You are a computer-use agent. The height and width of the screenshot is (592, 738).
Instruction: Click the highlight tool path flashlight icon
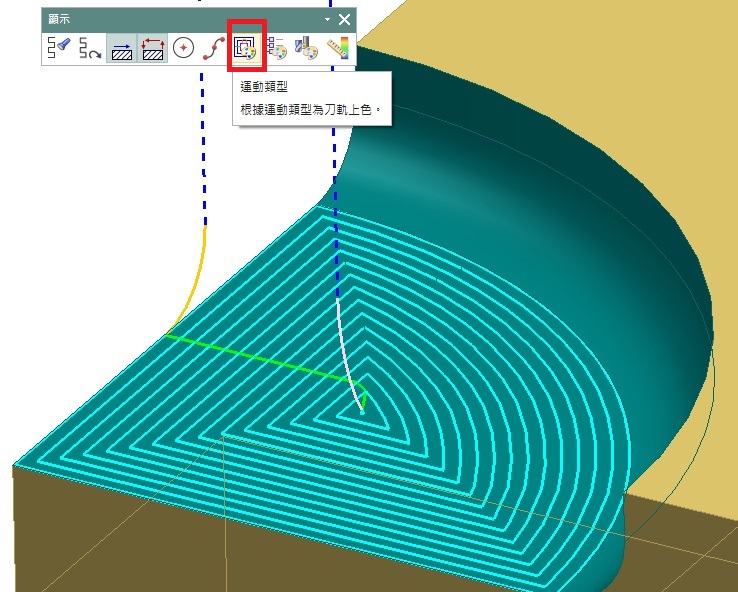click(x=59, y=48)
